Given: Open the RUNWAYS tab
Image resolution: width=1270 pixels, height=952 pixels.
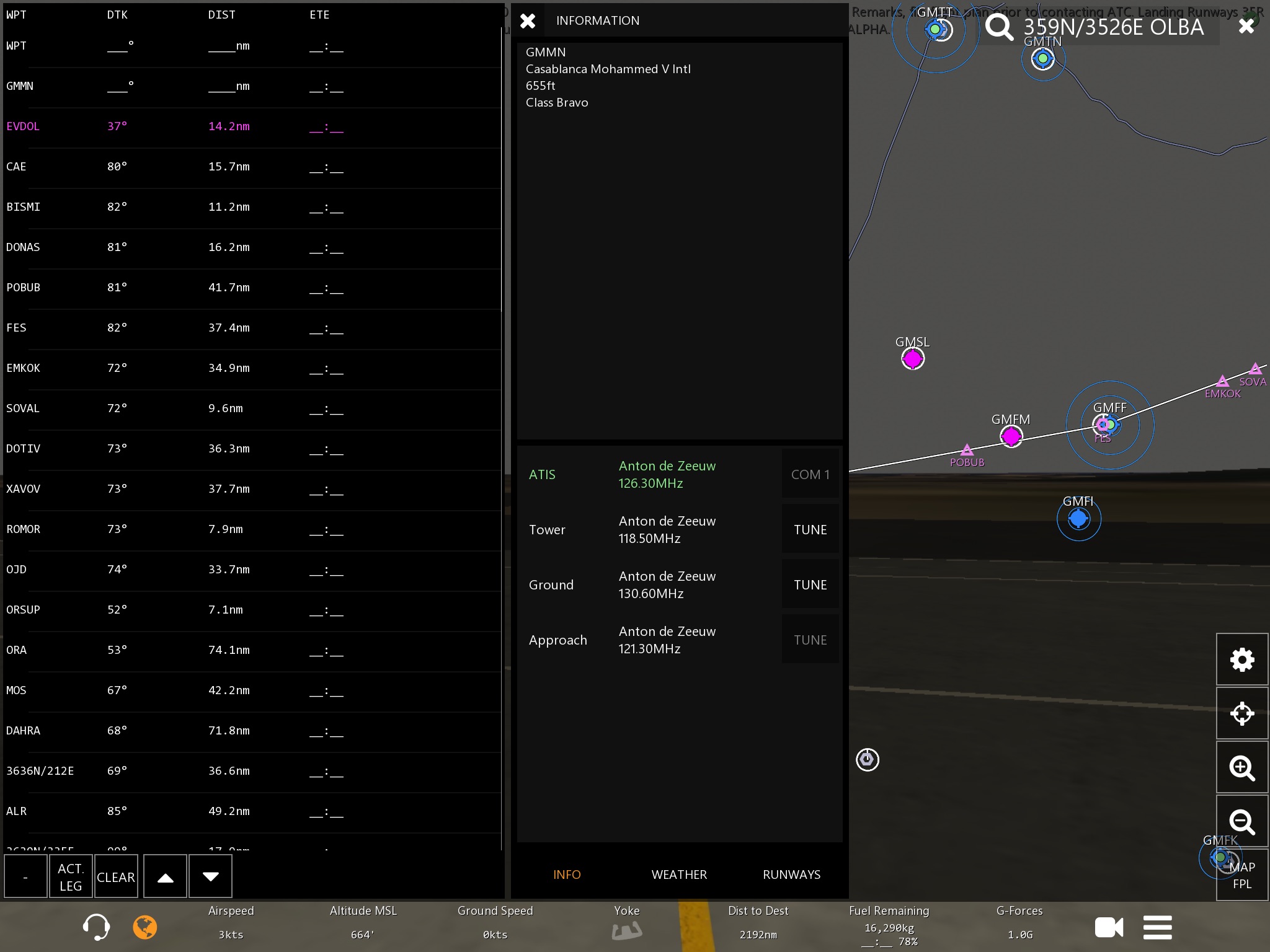Looking at the screenshot, I should click(x=791, y=875).
